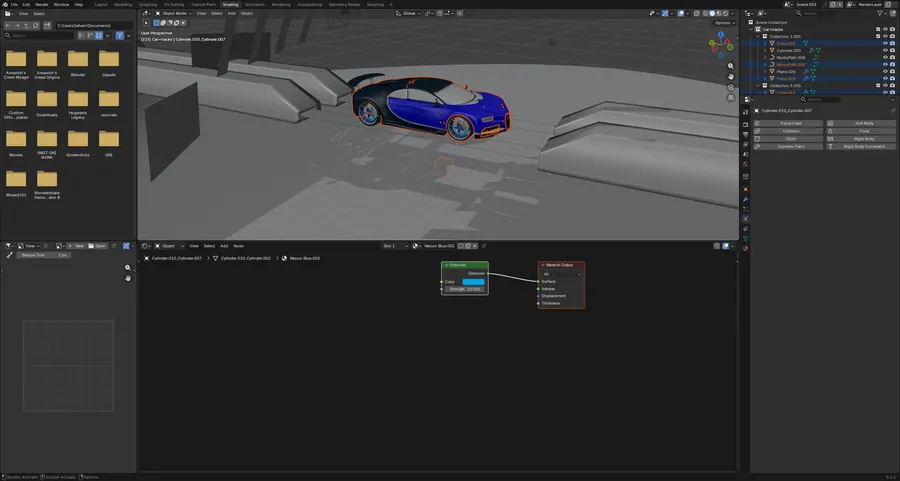Select wireframe viewport shading mode
900x481 pixels.
coord(705,13)
